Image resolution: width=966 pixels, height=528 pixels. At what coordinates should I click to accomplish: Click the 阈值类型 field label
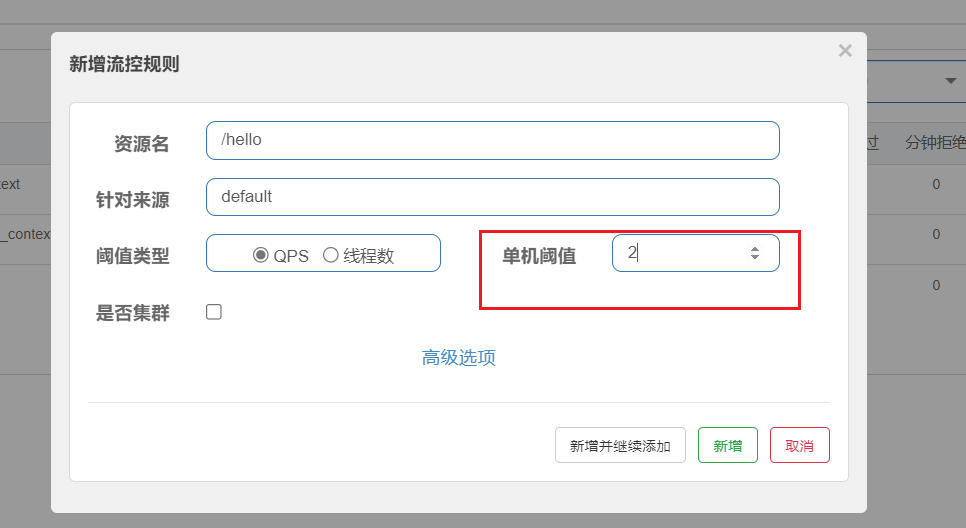pos(133,256)
